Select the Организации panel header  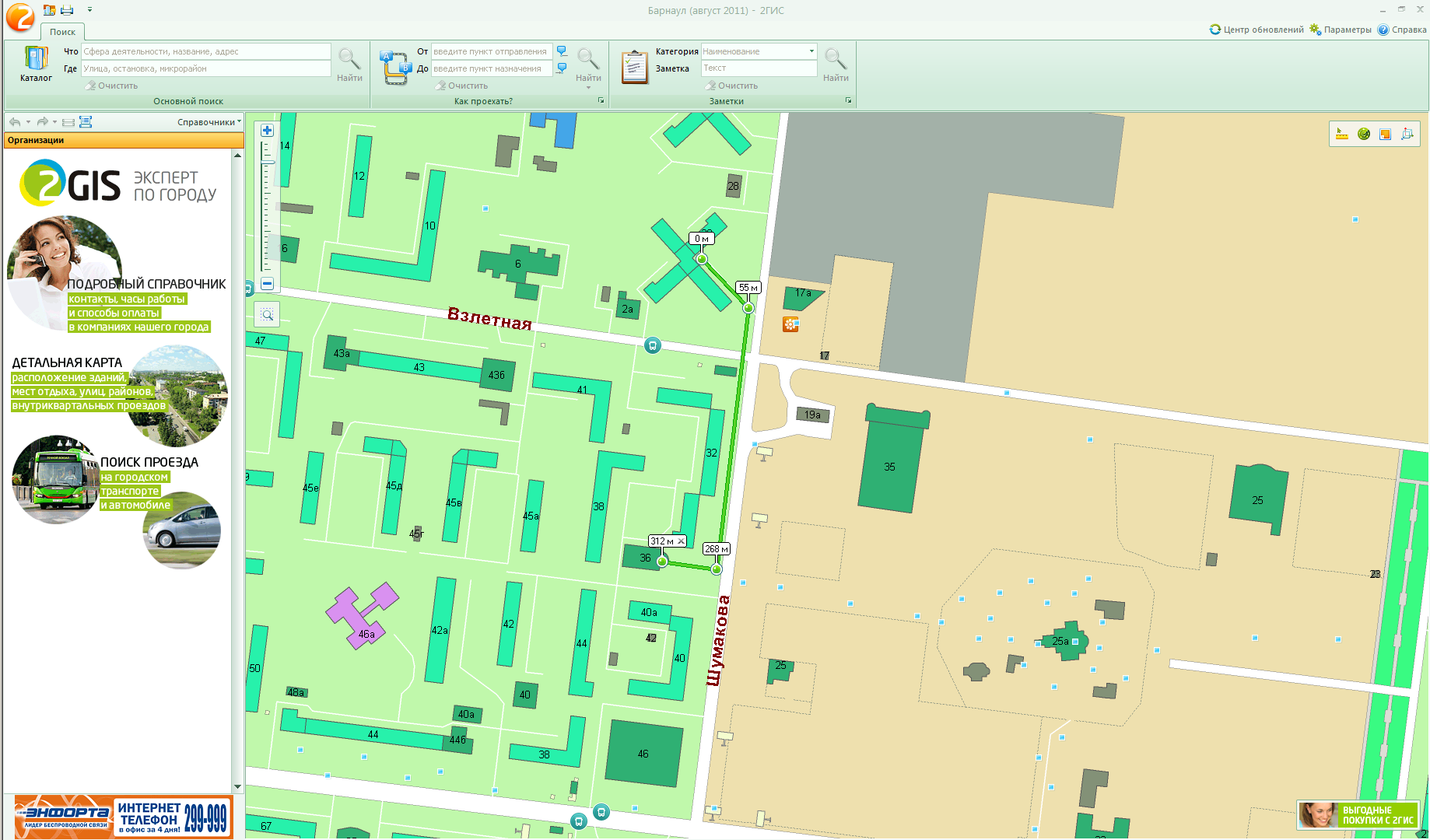click(124, 140)
